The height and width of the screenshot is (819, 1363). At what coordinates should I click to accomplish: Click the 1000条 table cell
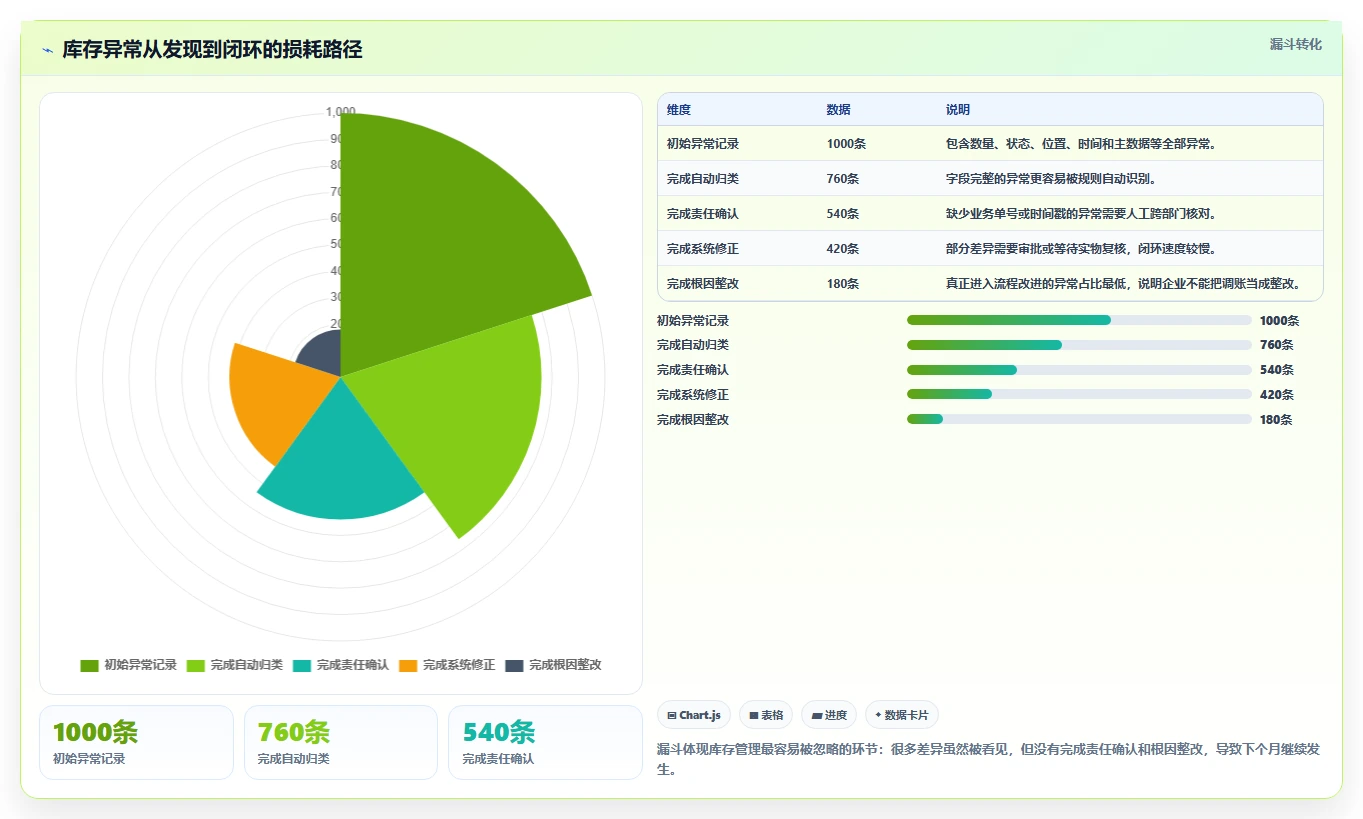pos(846,144)
